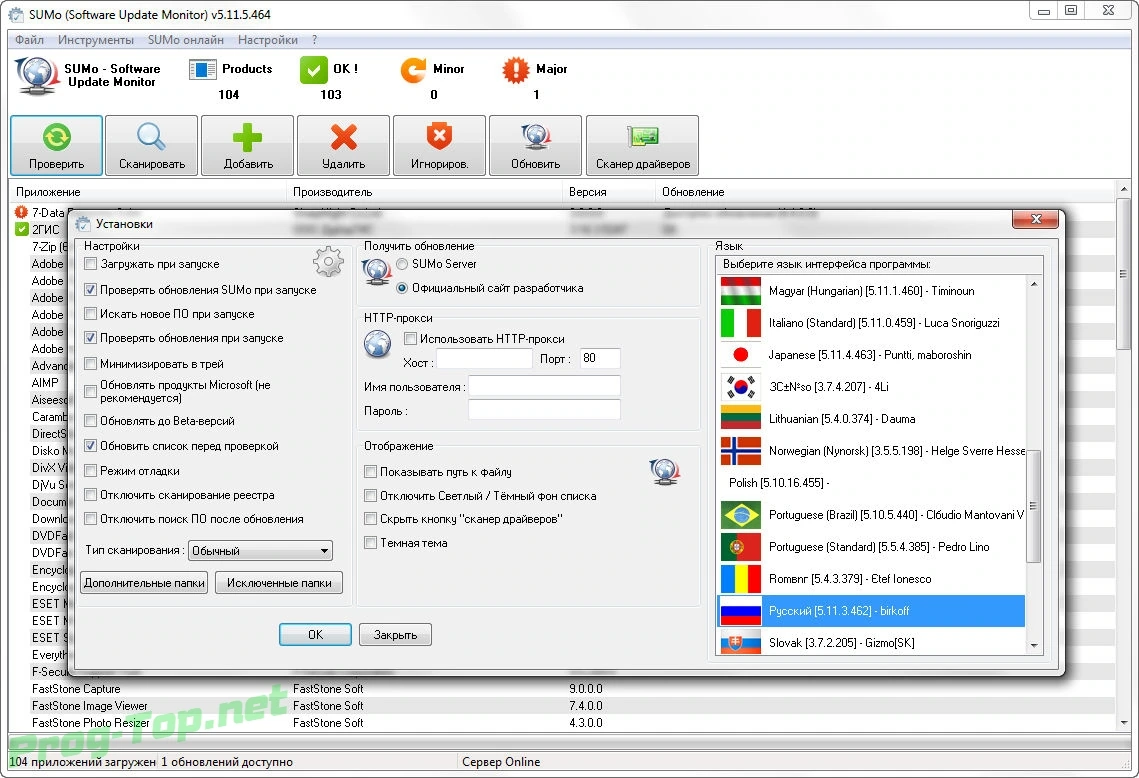The height and width of the screenshot is (778, 1139).
Task: Enable Обновлять до Beta-версий checkbox
Action: tap(91, 421)
